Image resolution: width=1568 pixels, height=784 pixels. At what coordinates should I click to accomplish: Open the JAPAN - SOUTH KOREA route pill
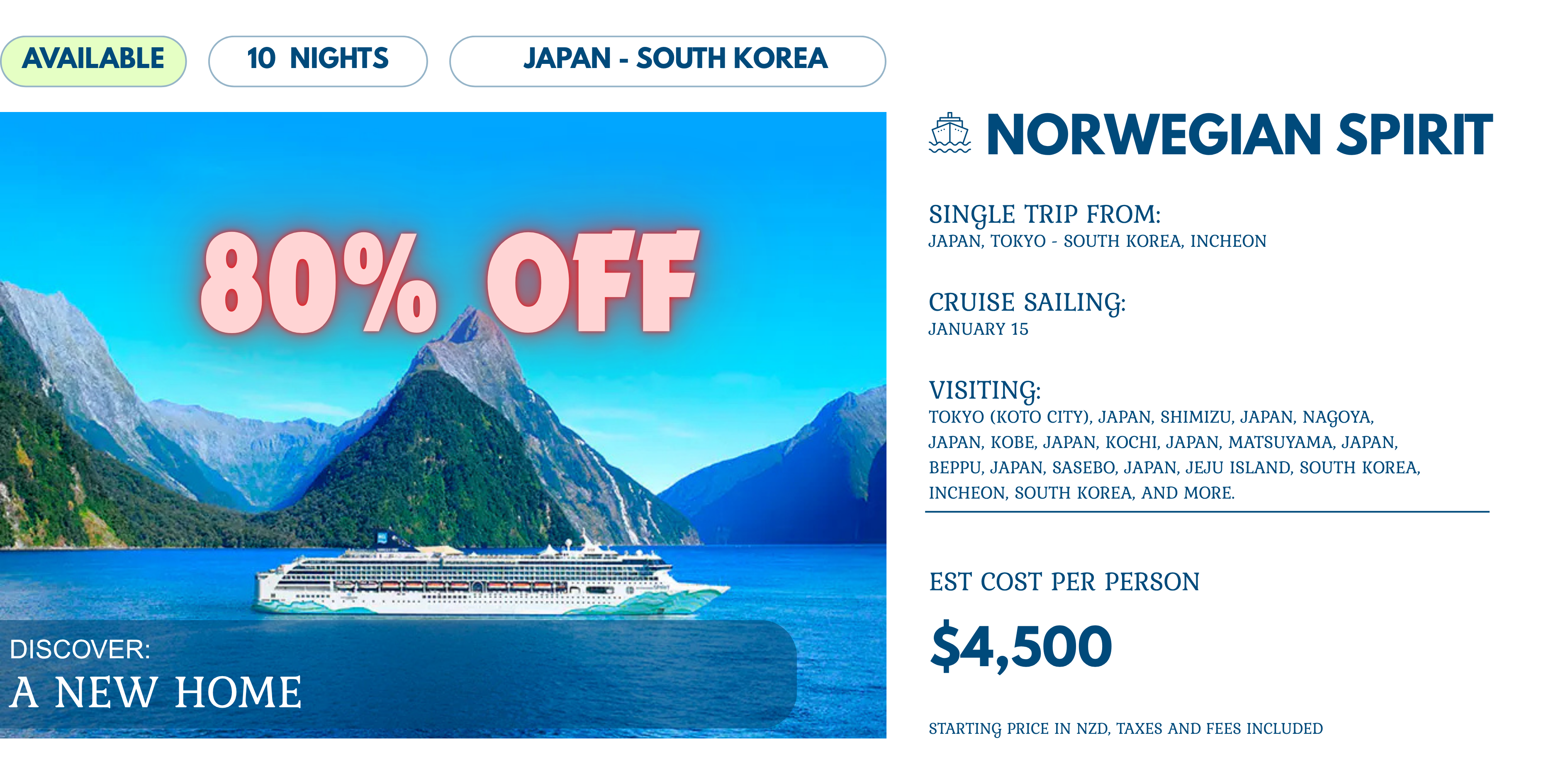click(x=667, y=60)
